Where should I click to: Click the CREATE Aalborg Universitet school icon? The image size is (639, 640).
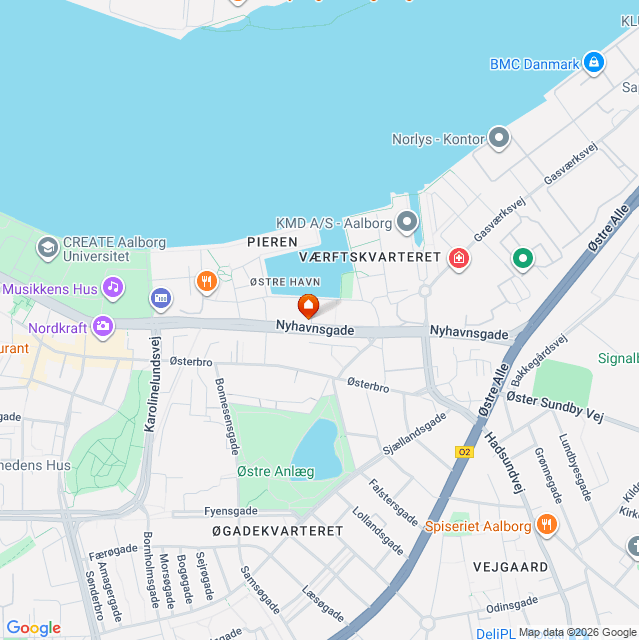click(48, 248)
